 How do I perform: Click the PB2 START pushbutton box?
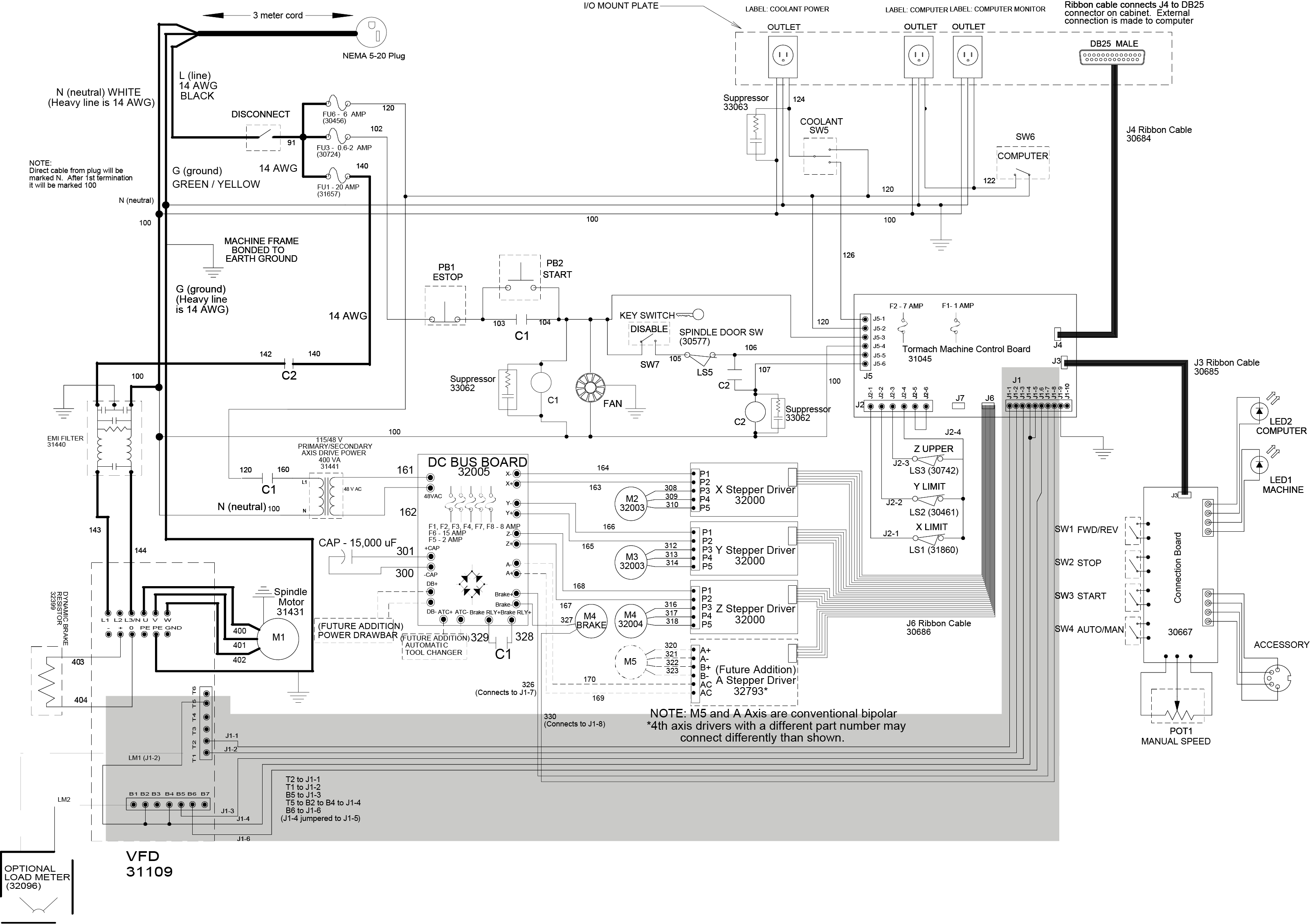click(x=520, y=277)
